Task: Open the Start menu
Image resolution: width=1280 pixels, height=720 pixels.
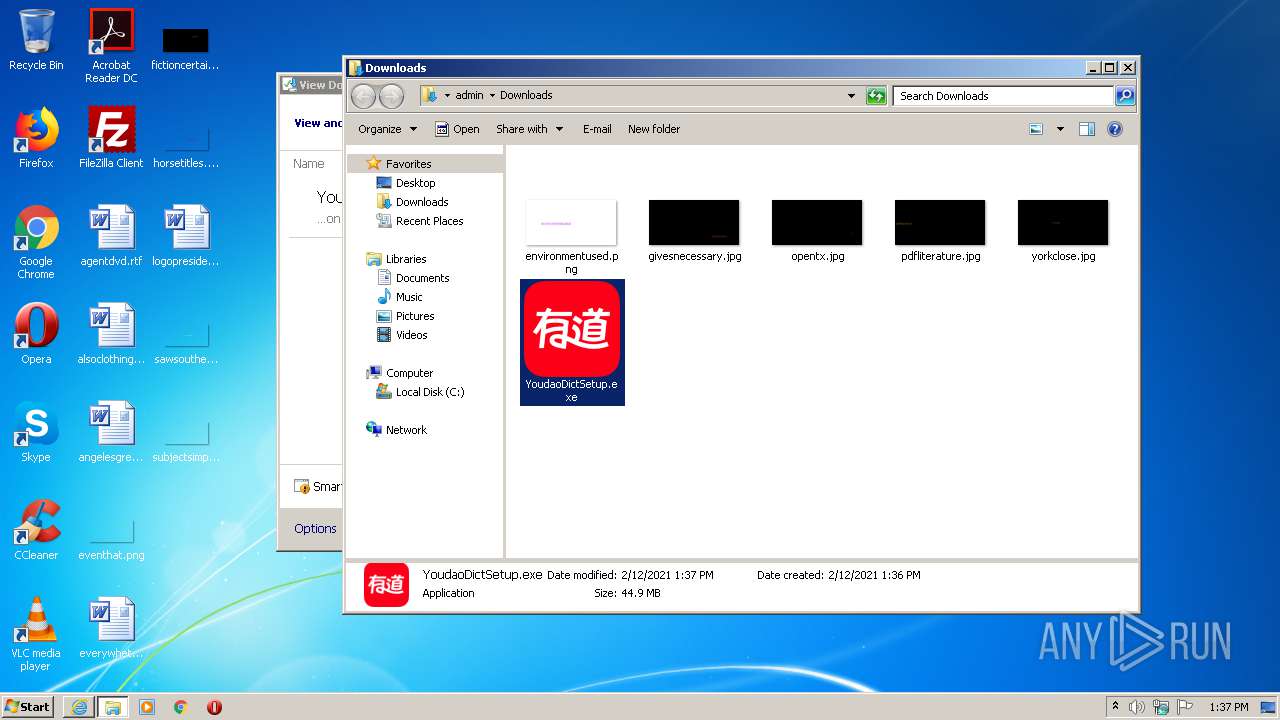Action: point(28,706)
